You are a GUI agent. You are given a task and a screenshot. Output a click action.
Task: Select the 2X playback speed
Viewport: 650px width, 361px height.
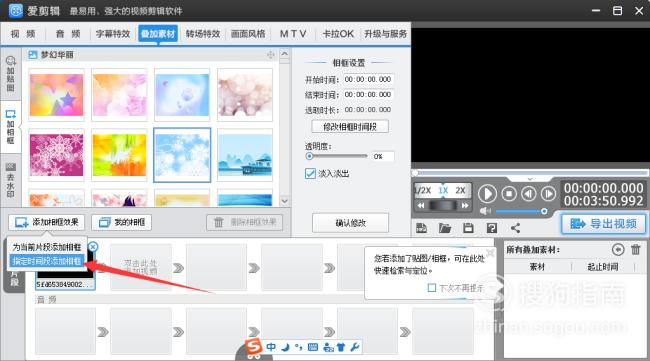(x=460, y=190)
